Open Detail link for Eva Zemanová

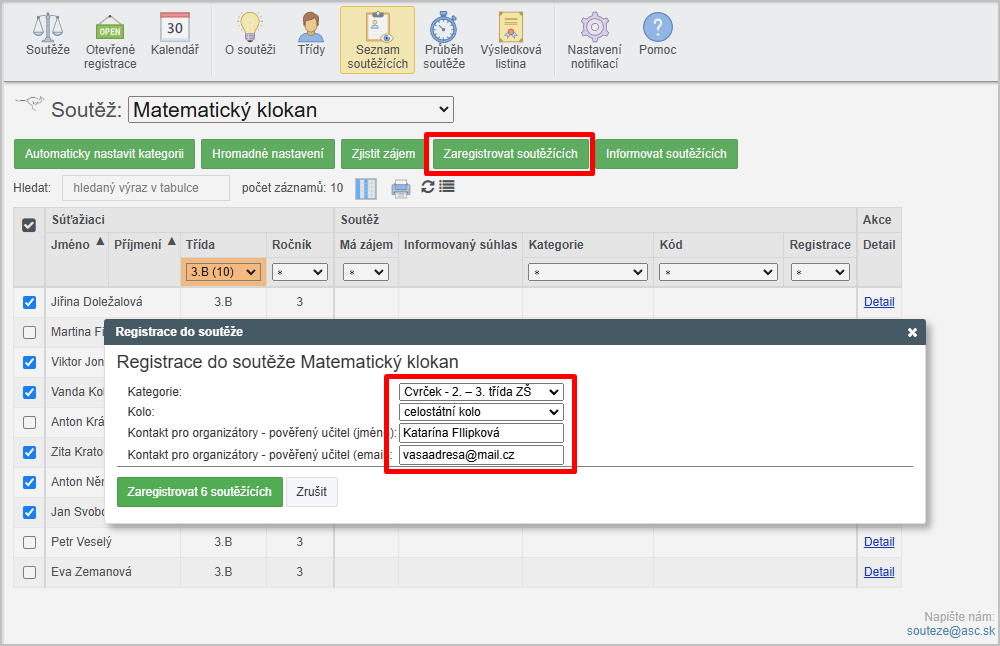pos(879,572)
